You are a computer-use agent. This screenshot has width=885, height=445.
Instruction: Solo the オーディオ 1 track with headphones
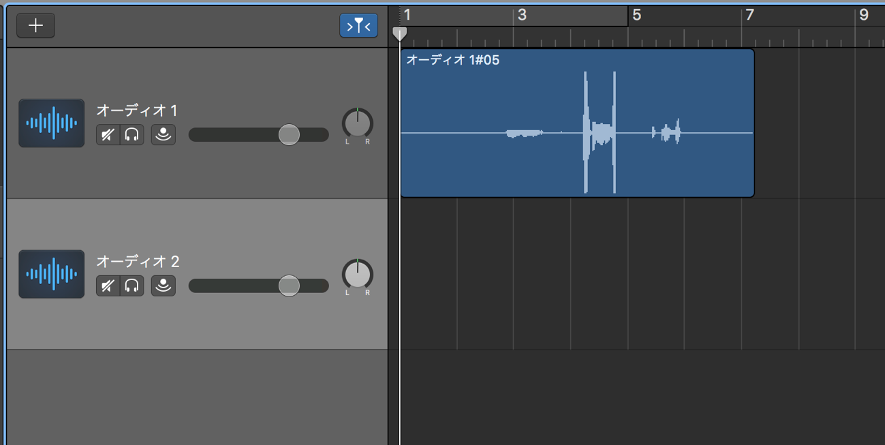132,135
